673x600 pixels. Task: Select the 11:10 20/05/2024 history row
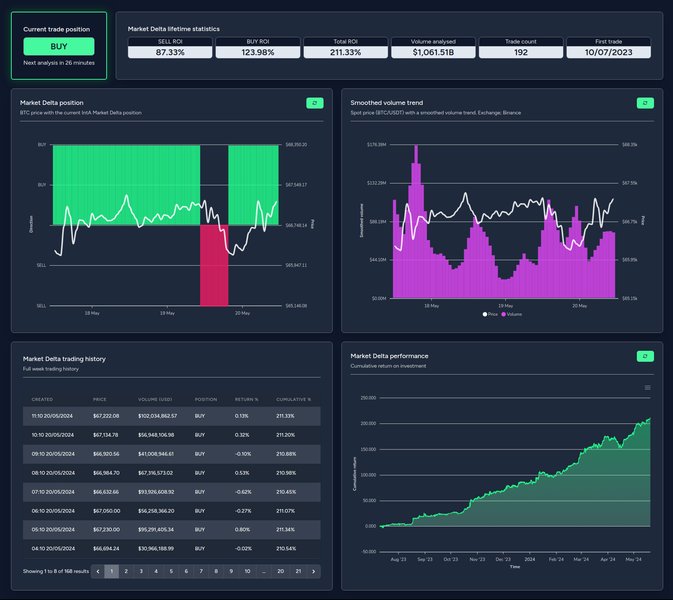(x=172, y=416)
